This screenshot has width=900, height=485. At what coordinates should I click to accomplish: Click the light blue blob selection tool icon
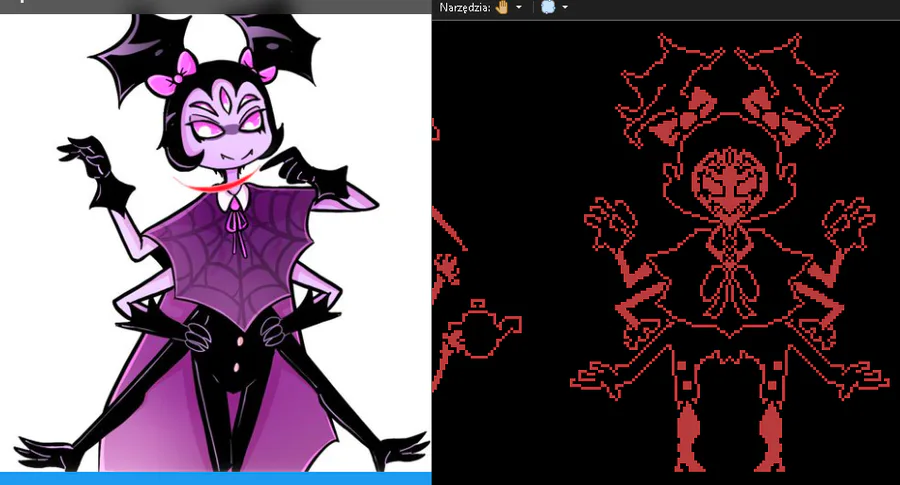(x=548, y=7)
